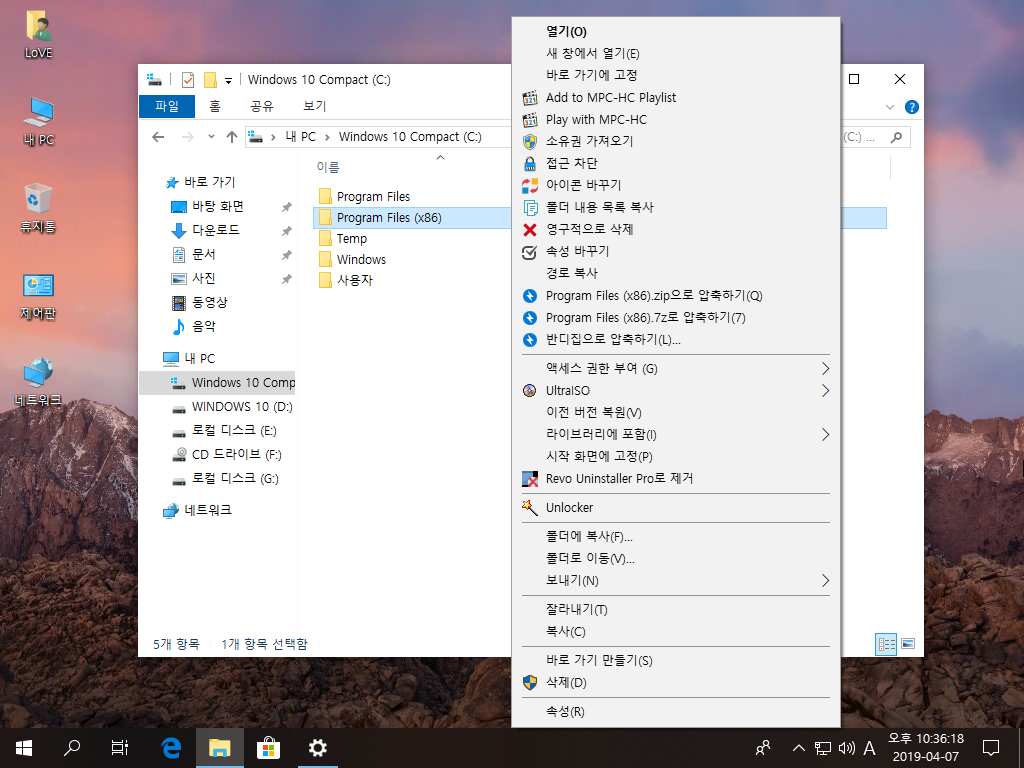Click 폴더 내용 목록 복사 entry
Image resolution: width=1024 pixels, height=768 pixels.
tap(676, 207)
